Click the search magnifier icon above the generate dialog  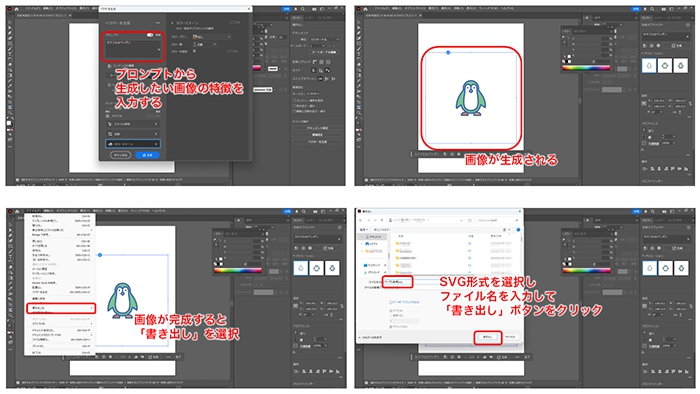pos(303,8)
